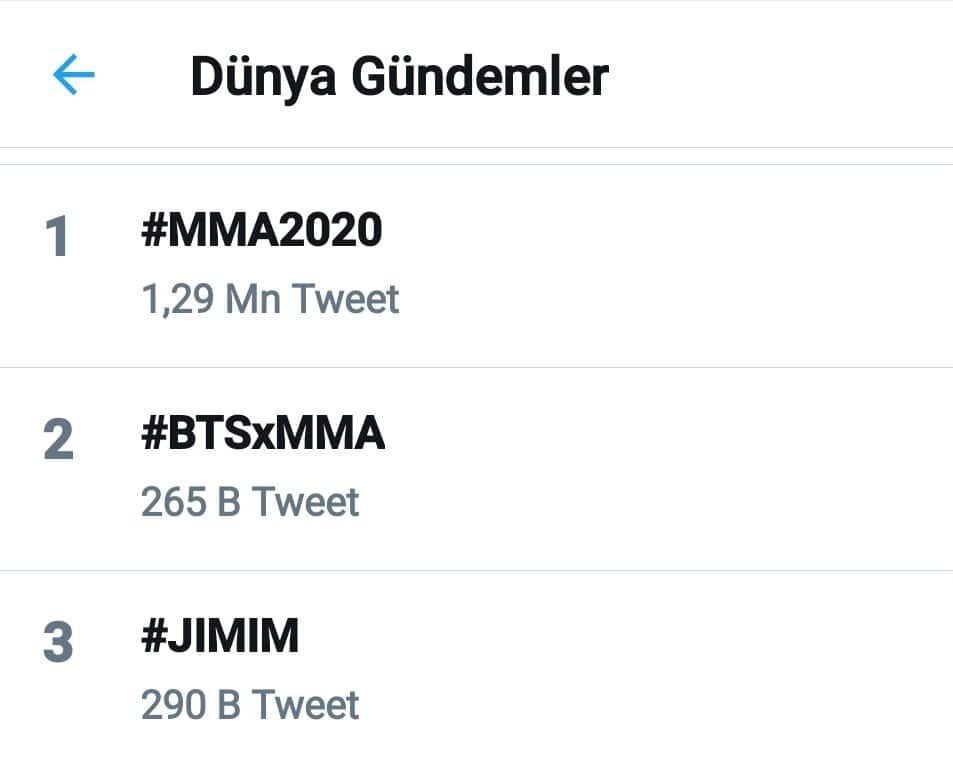Open the #BTSxMMA hashtag trend

tap(263, 434)
